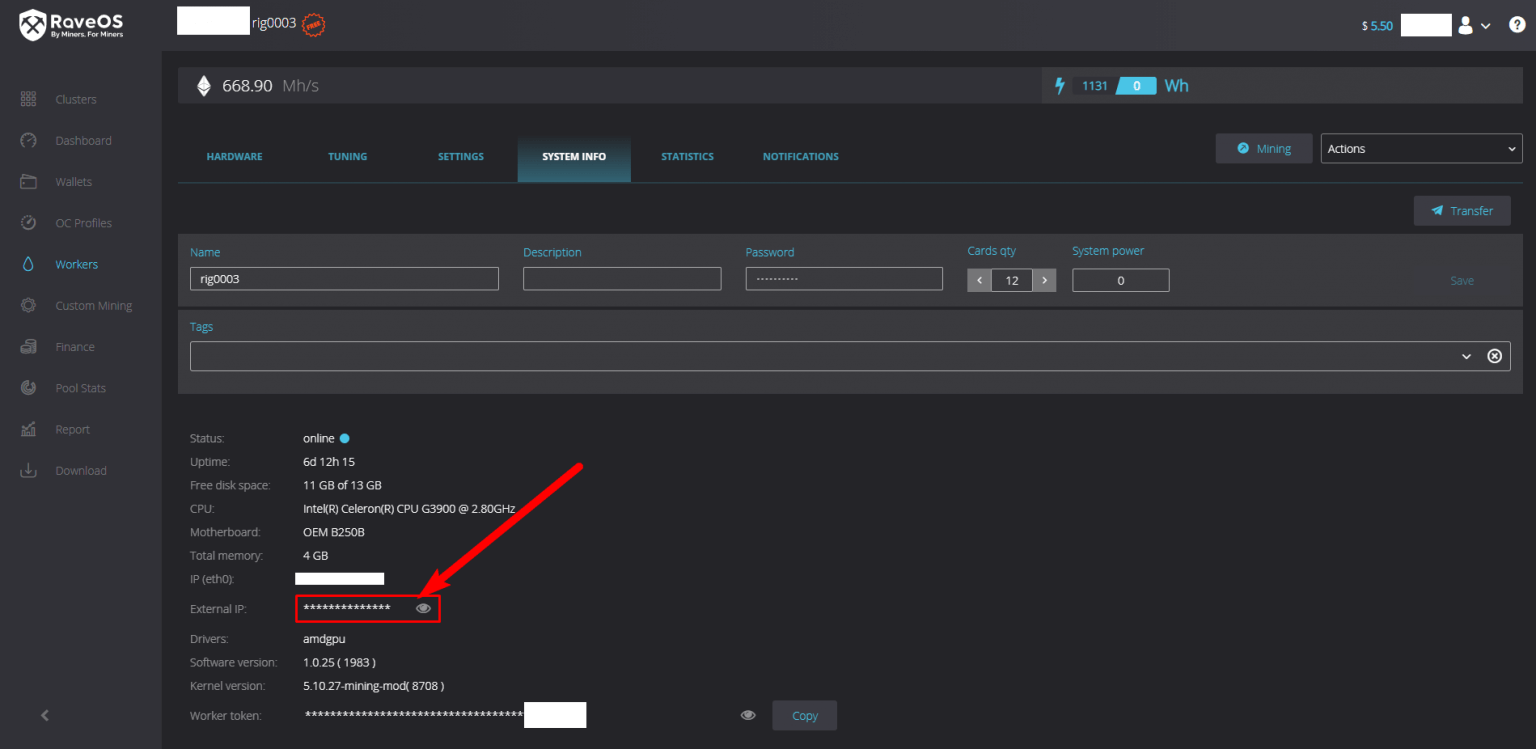The width and height of the screenshot is (1536, 749).
Task: Open the Dashboard view
Action: pos(83,140)
